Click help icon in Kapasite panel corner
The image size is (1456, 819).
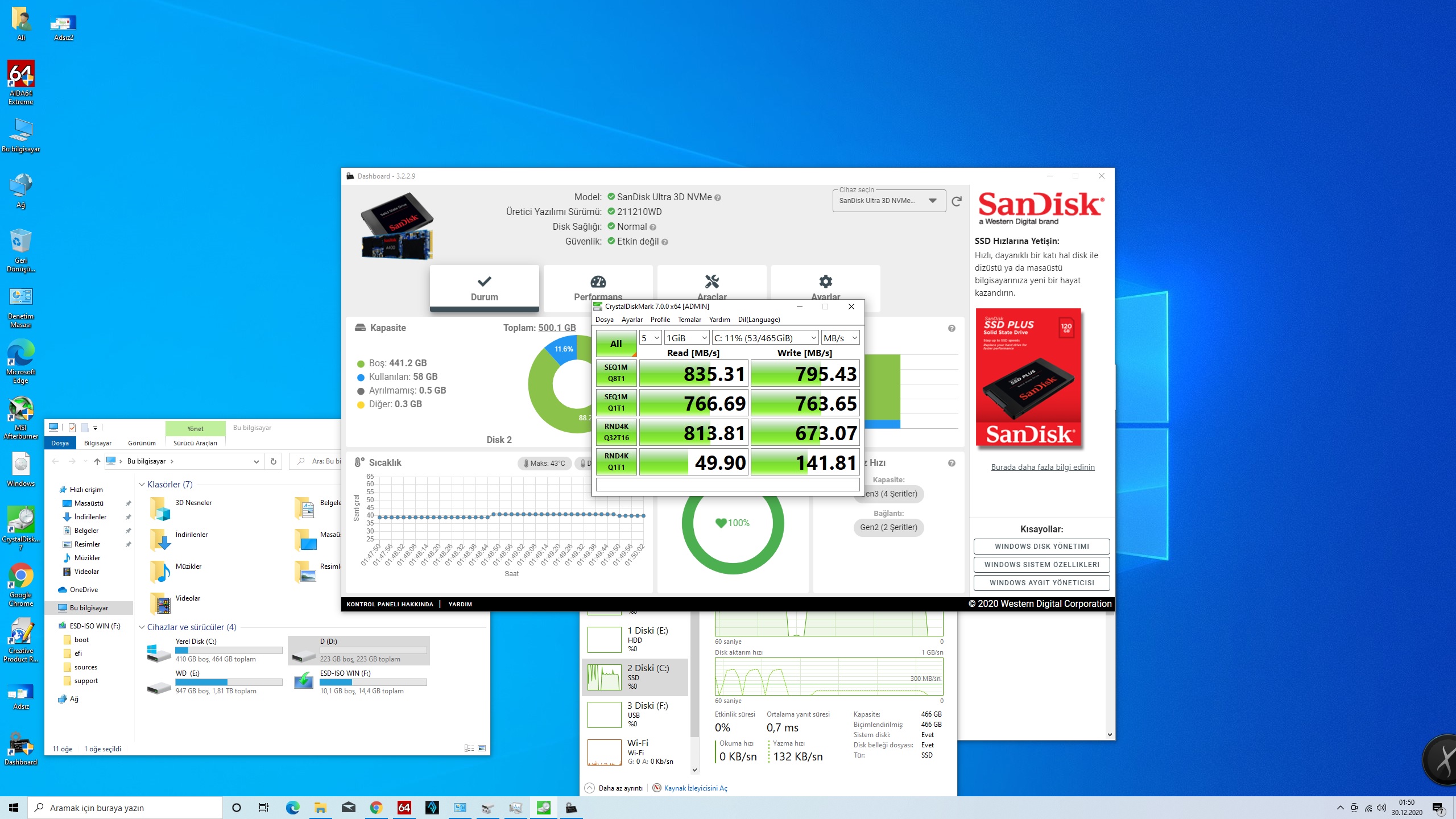tap(952, 328)
